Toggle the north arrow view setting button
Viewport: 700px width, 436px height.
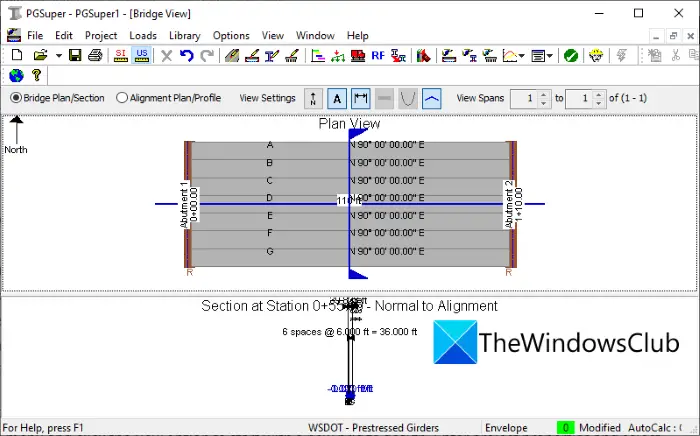click(313, 98)
